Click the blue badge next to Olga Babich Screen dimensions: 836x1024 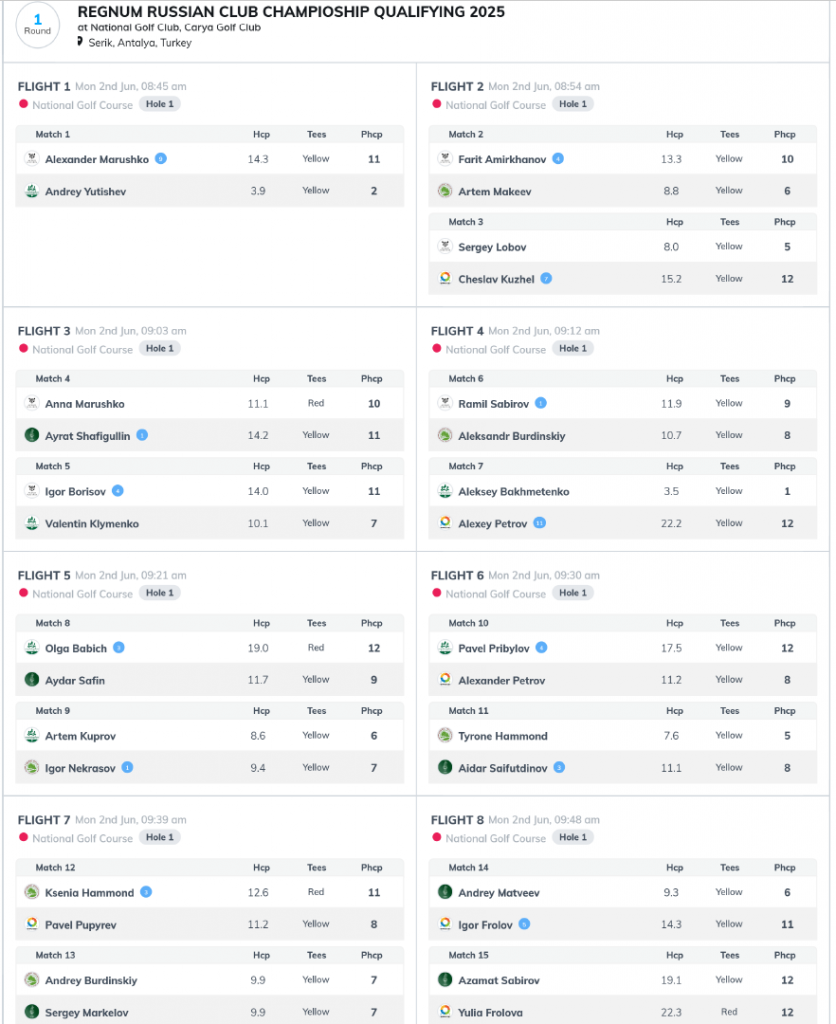click(119, 647)
